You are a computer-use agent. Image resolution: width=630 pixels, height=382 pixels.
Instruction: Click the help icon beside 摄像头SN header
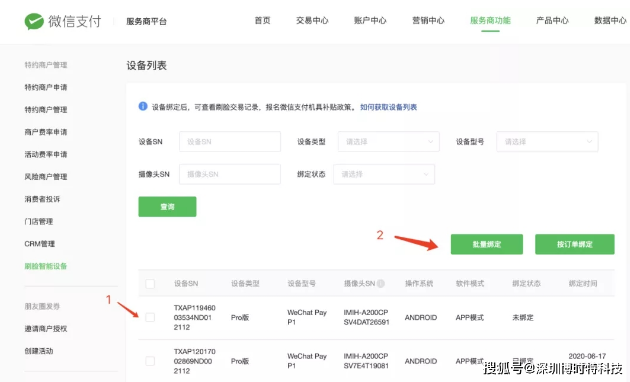click(380, 284)
